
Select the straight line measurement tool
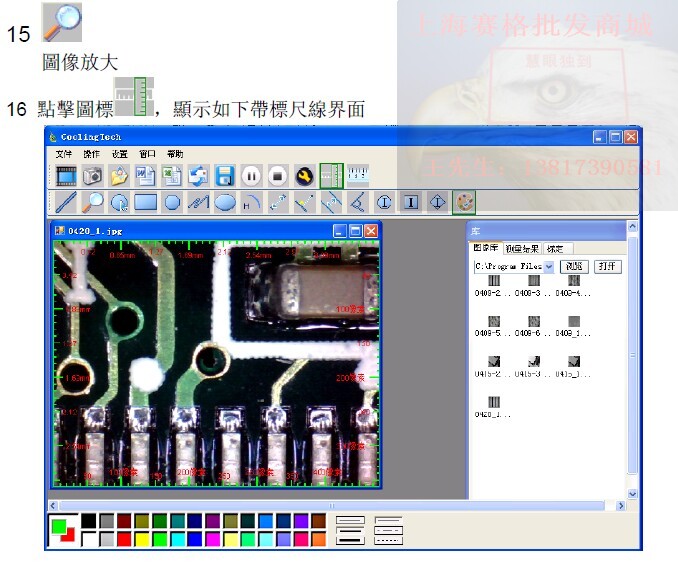66,202
